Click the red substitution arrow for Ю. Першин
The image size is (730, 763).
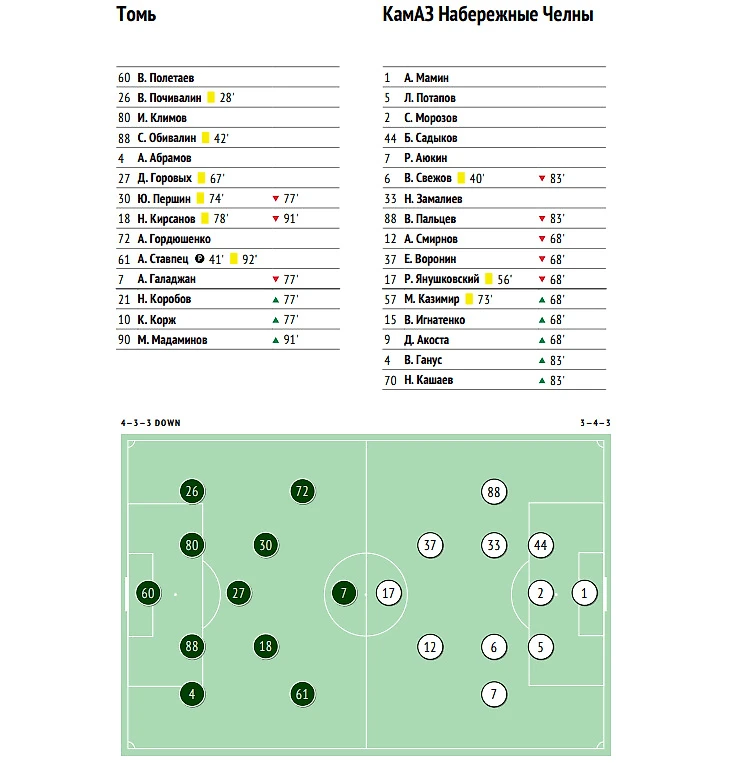(x=275, y=199)
